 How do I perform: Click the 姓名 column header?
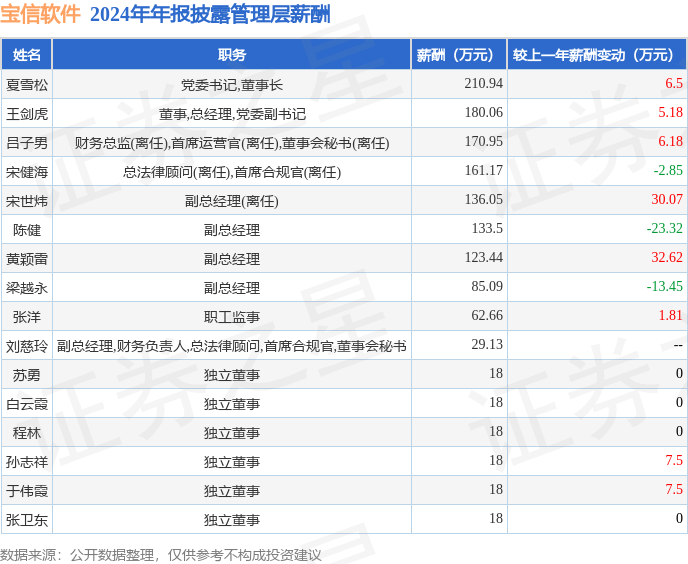(27, 55)
